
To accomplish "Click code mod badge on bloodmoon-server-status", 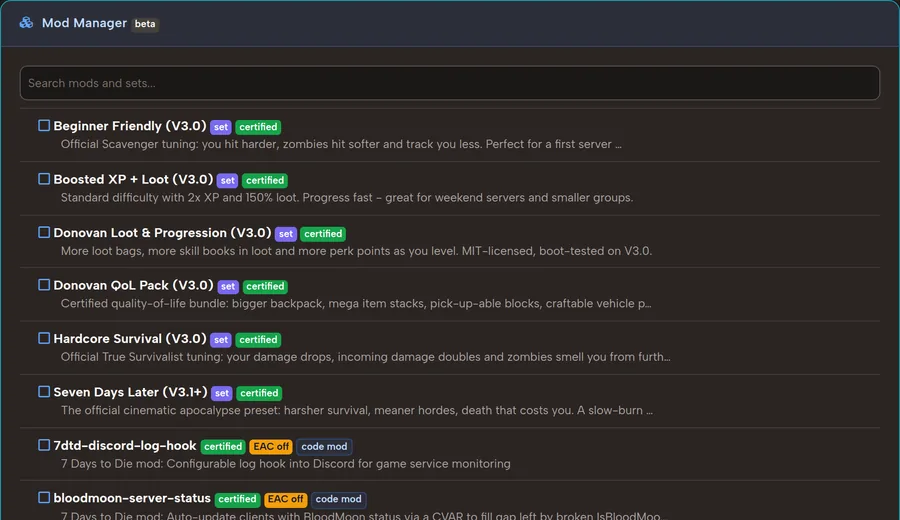I will (x=339, y=499).
